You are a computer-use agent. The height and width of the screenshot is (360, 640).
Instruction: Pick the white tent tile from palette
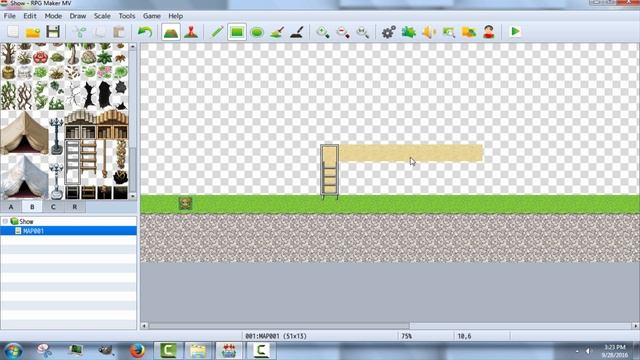pos(24,177)
